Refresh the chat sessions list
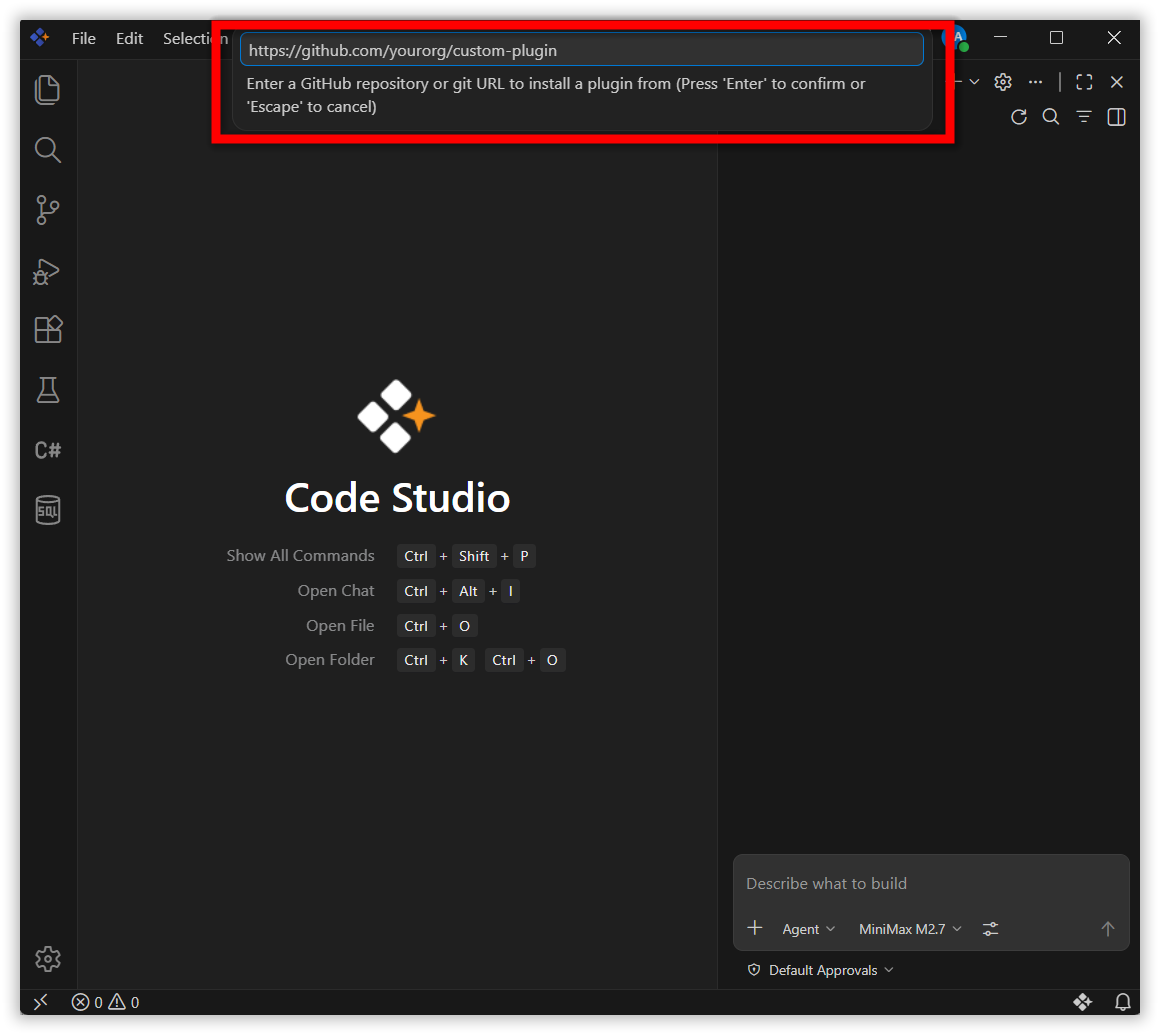Image resolution: width=1160 pixels, height=1035 pixels. tap(1019, 117)
